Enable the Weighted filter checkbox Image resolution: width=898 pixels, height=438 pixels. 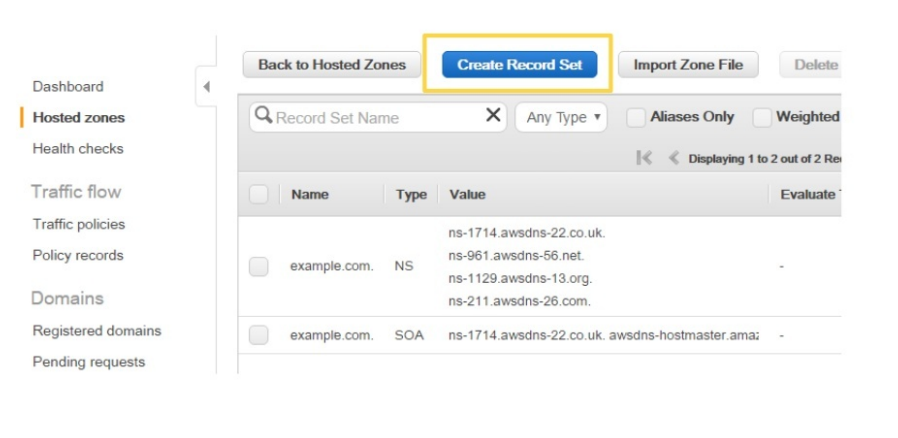click(x=762, y=117)
